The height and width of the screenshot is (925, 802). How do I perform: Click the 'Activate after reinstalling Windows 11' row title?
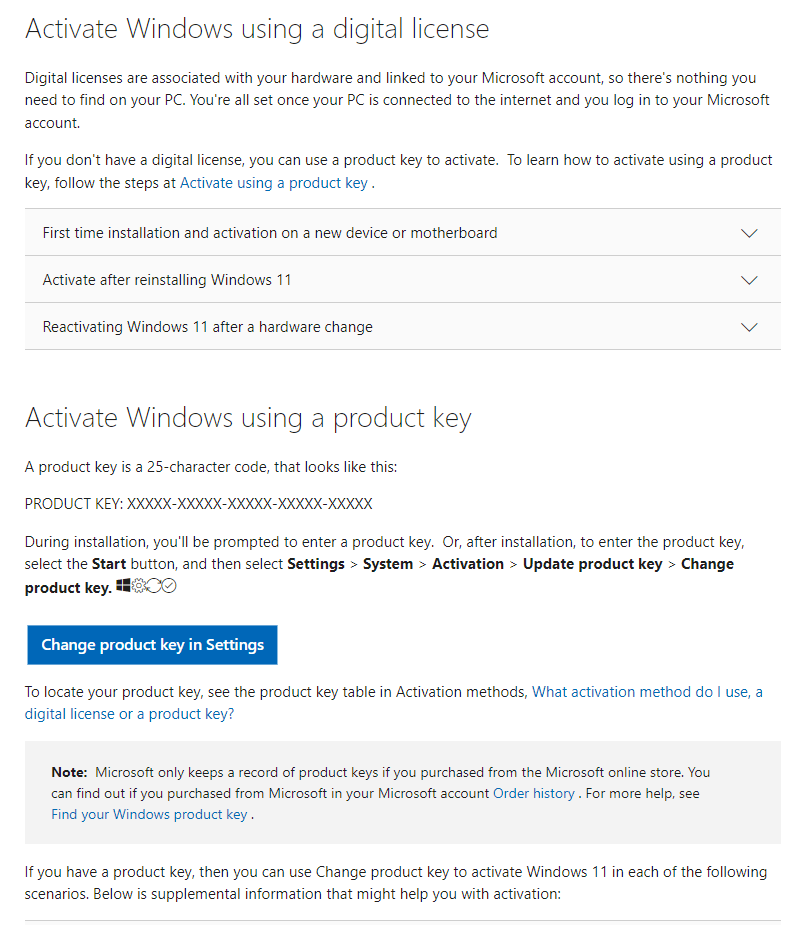(x=167, y=280)
